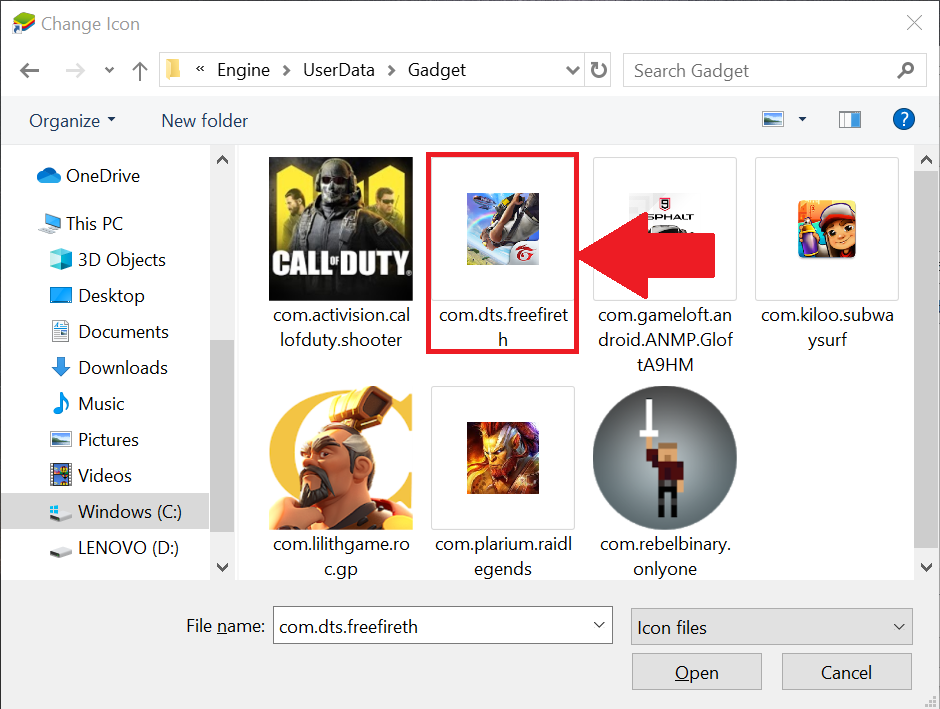The image size is (940, 709).
Task: Click file list scroll up arrow
Action: pos(926,159)
